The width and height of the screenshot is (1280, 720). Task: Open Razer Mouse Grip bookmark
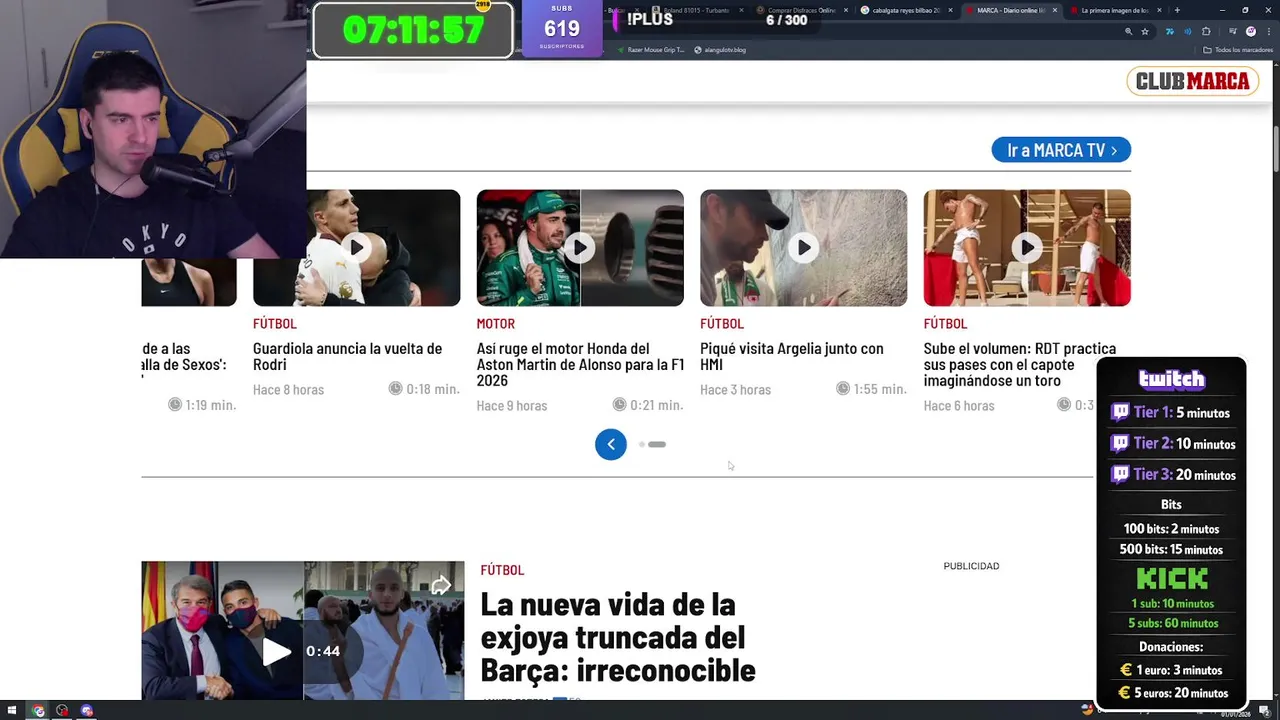(x=651, y=50)
